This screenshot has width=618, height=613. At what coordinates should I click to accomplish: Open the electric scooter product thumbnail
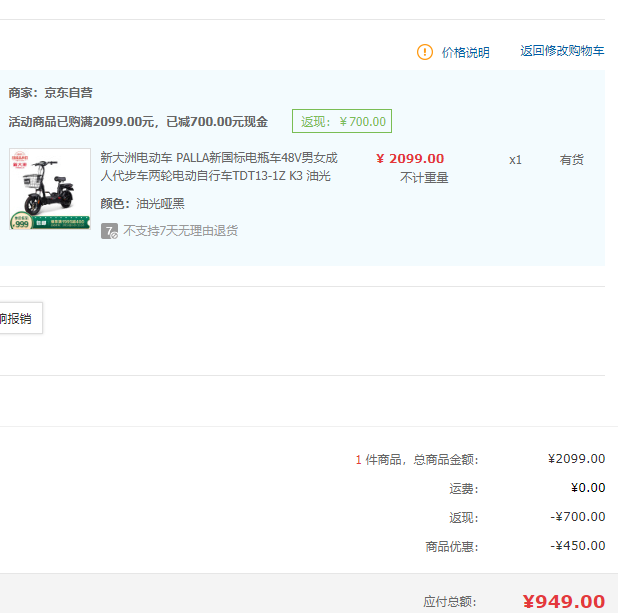coord(50,189)
